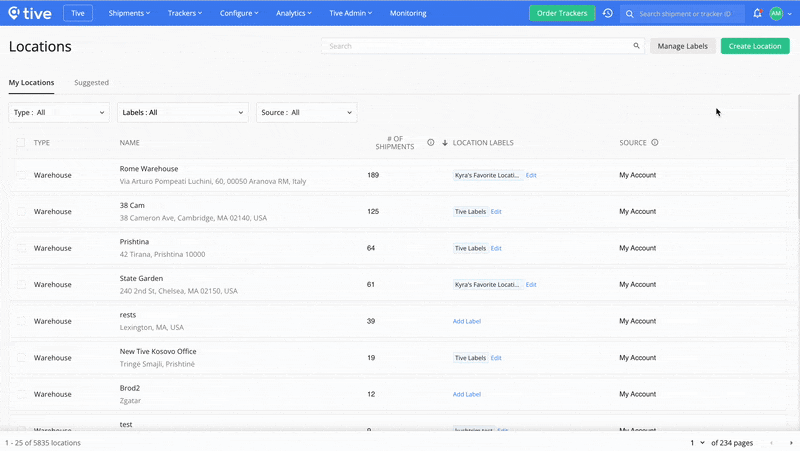Add Label to rests location
The image size is (800, 451).
point(467,321)
